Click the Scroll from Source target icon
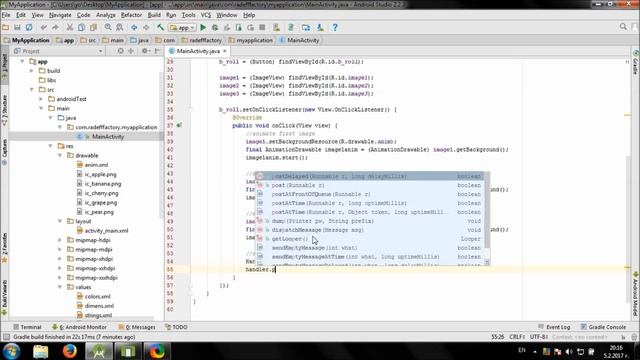This screenshot has width=640, height=360. 120,51
